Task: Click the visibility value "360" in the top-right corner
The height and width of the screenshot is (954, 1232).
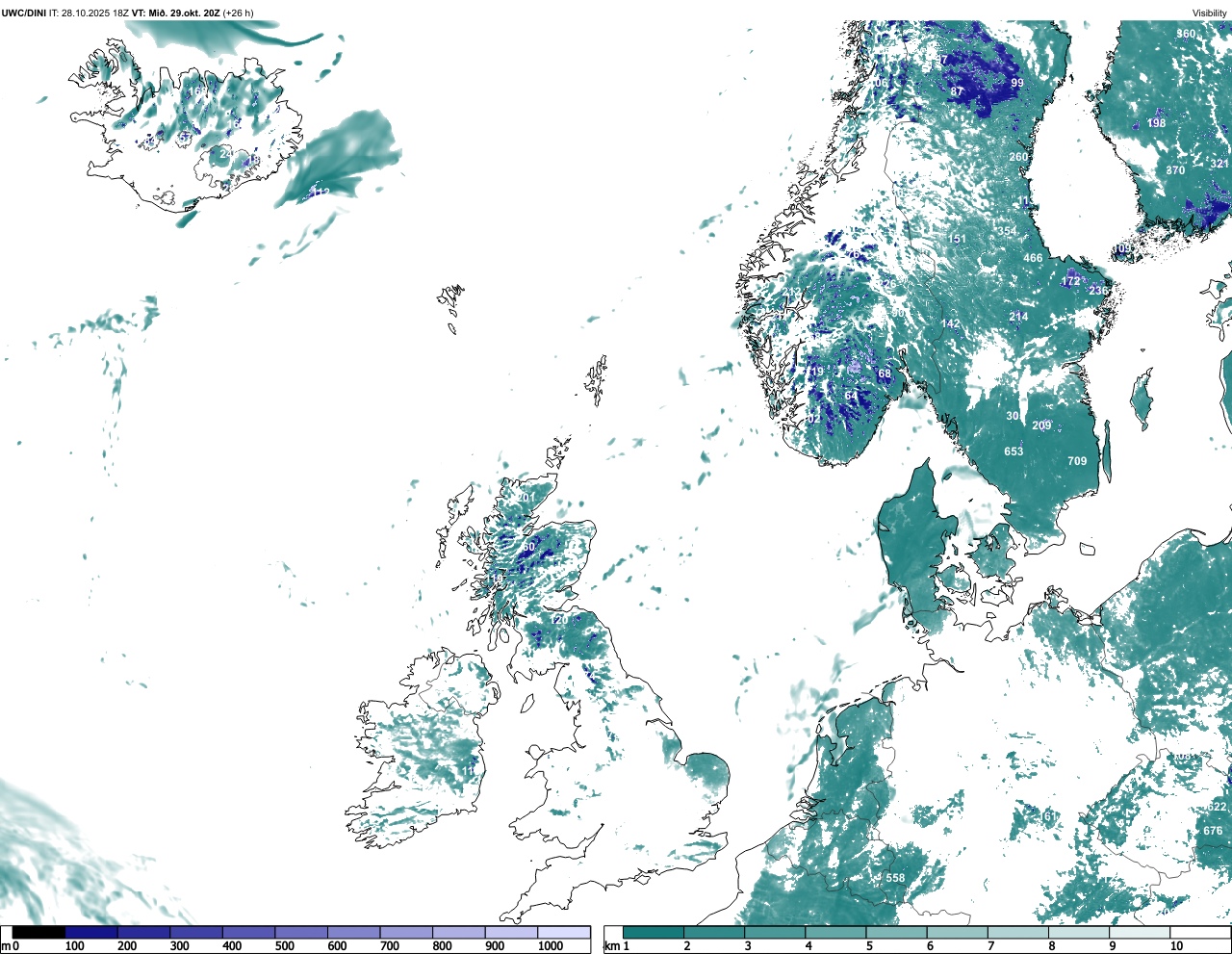Action: pos(1186,34)
